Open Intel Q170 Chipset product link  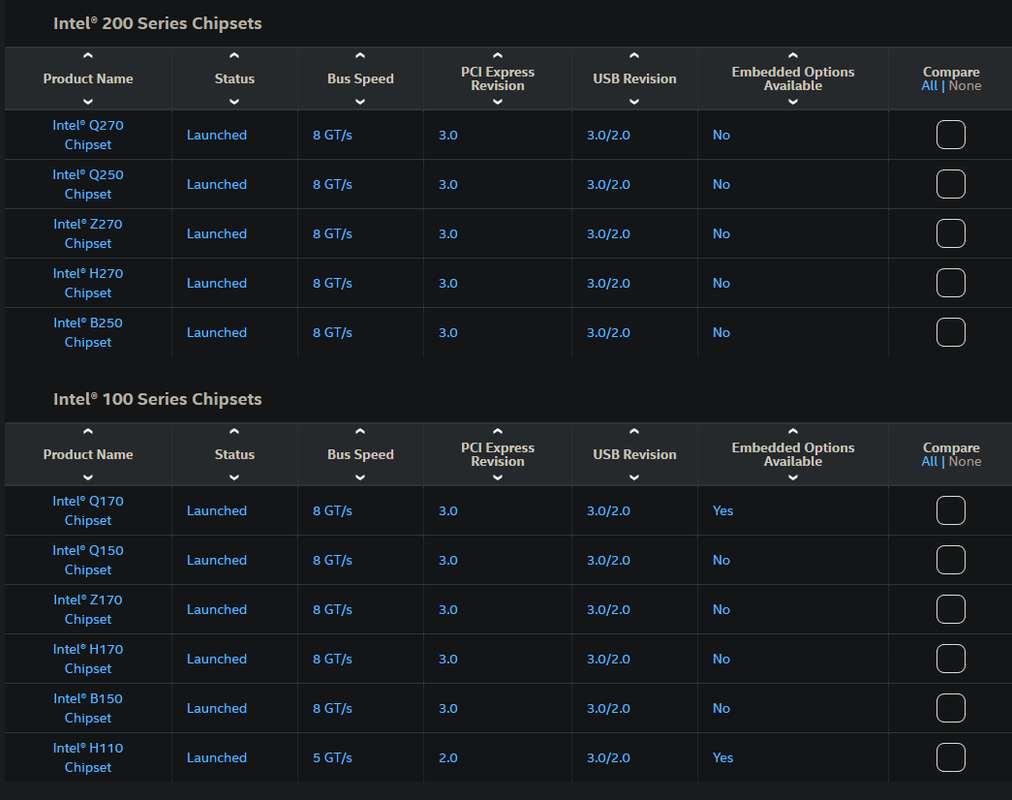click(x=88, y=510)
